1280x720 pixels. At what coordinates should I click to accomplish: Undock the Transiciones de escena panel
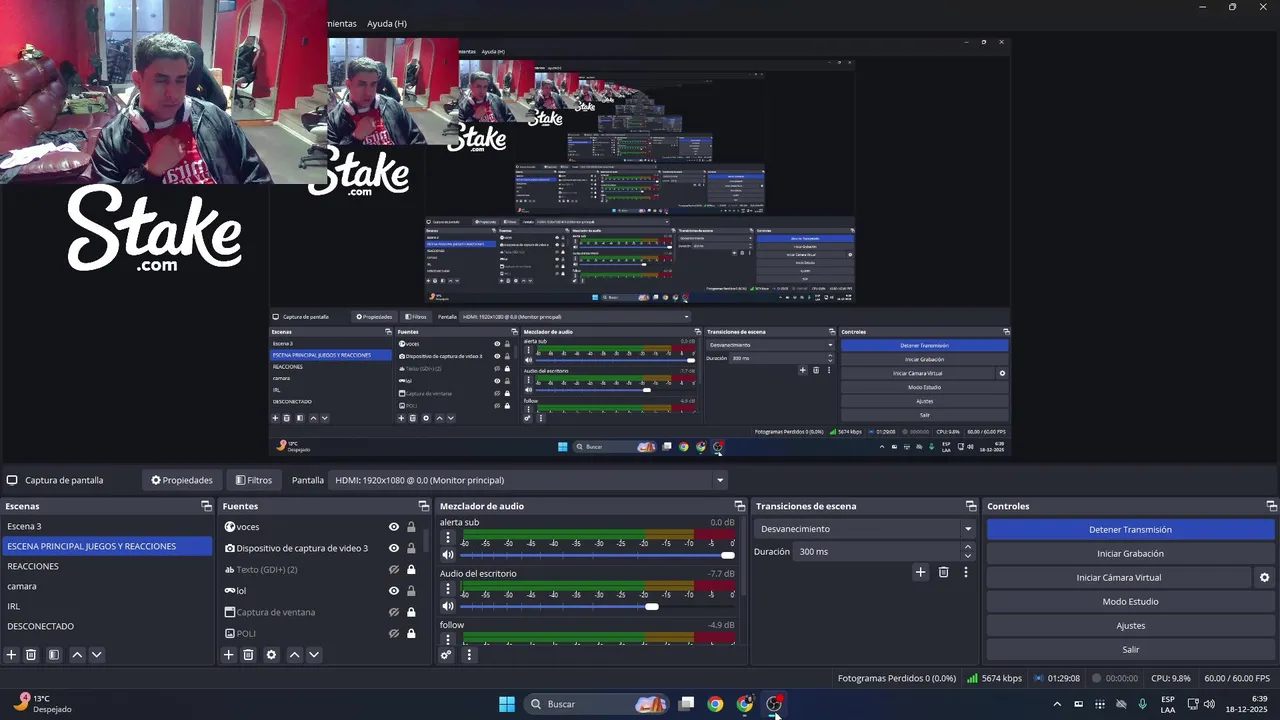(x=970, y=506)
